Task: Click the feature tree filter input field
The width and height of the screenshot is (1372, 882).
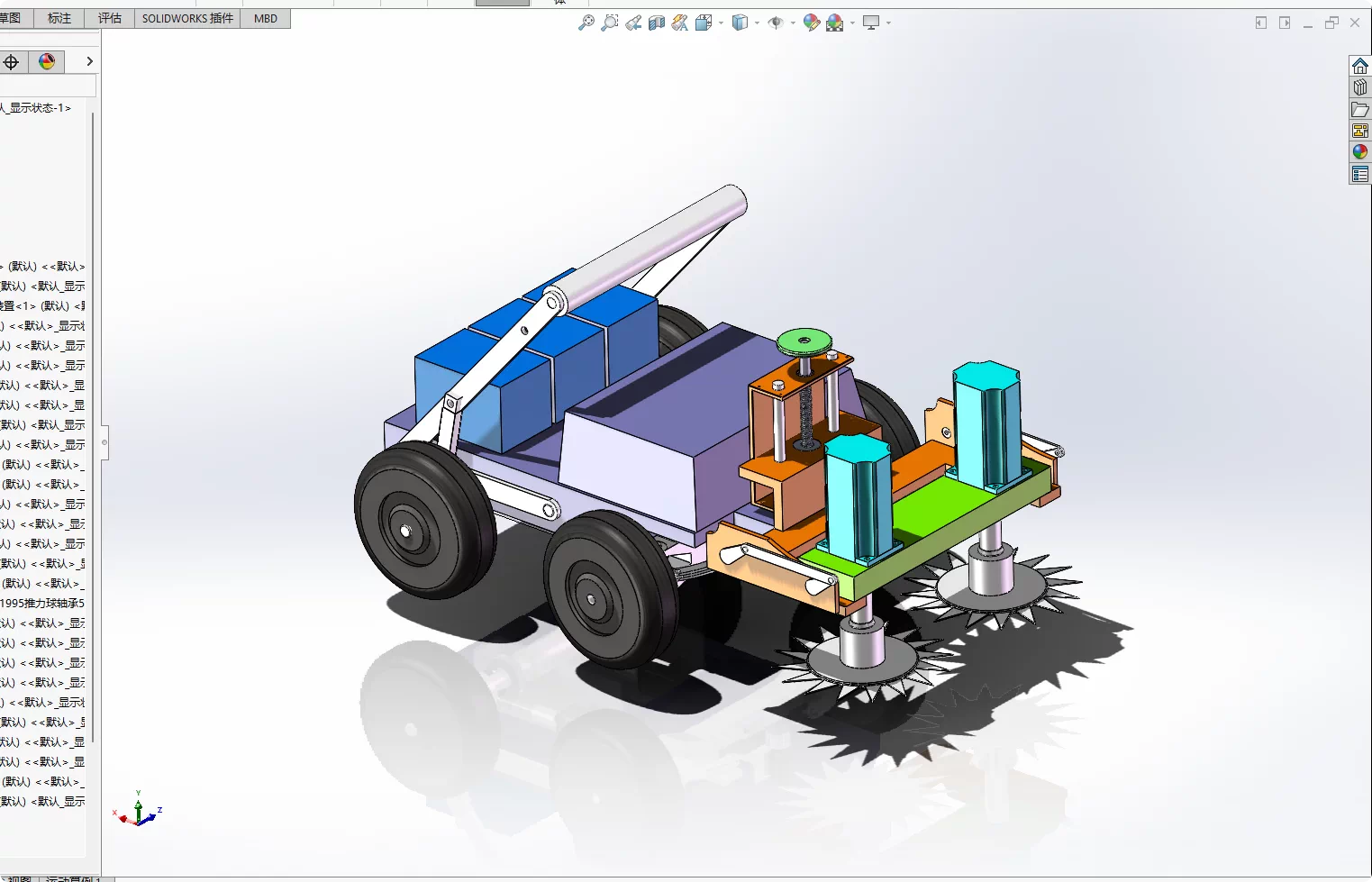Action: (47, 86)
